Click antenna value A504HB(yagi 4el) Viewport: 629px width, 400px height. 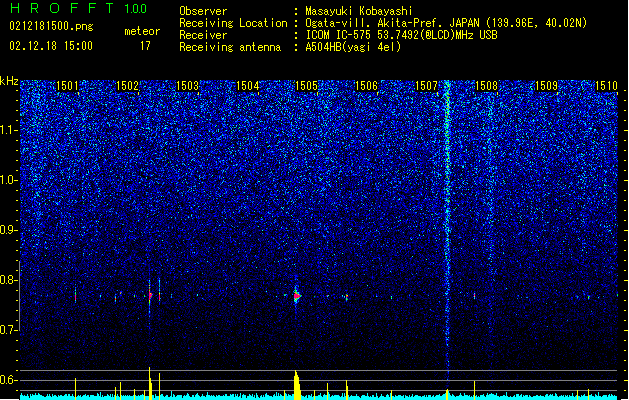[x=353, y=47]
